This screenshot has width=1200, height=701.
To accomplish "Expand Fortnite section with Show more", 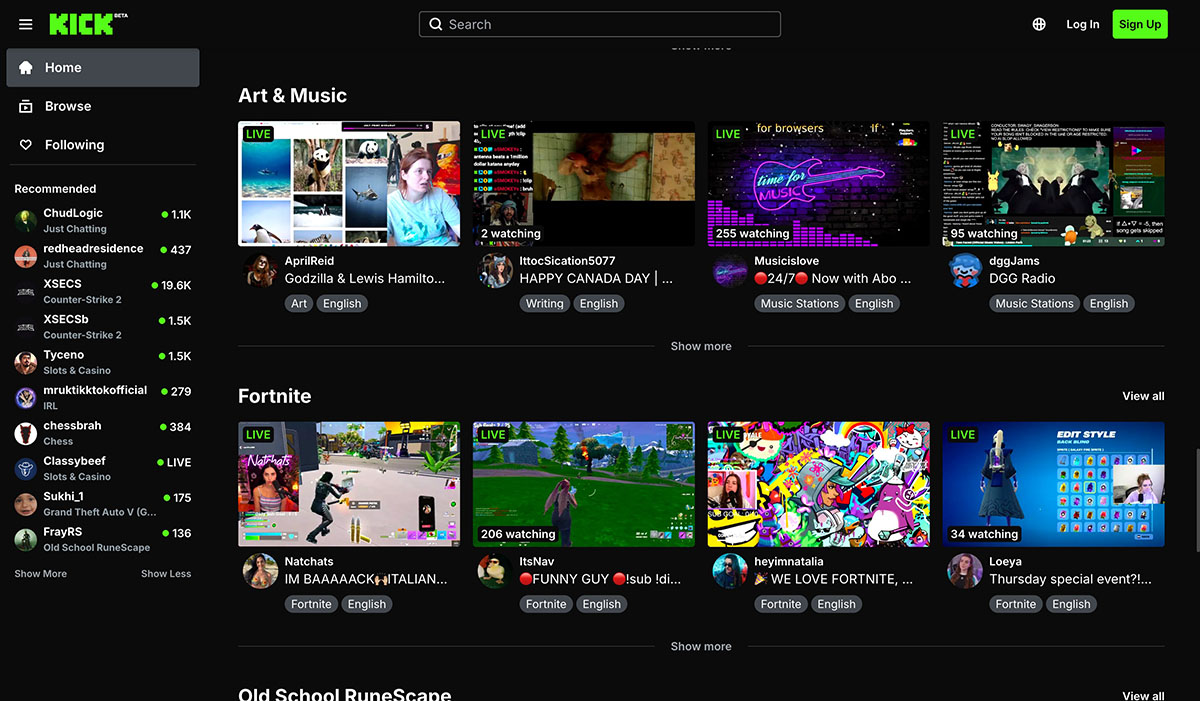I will pyautogui.click(x=701, y=646).
